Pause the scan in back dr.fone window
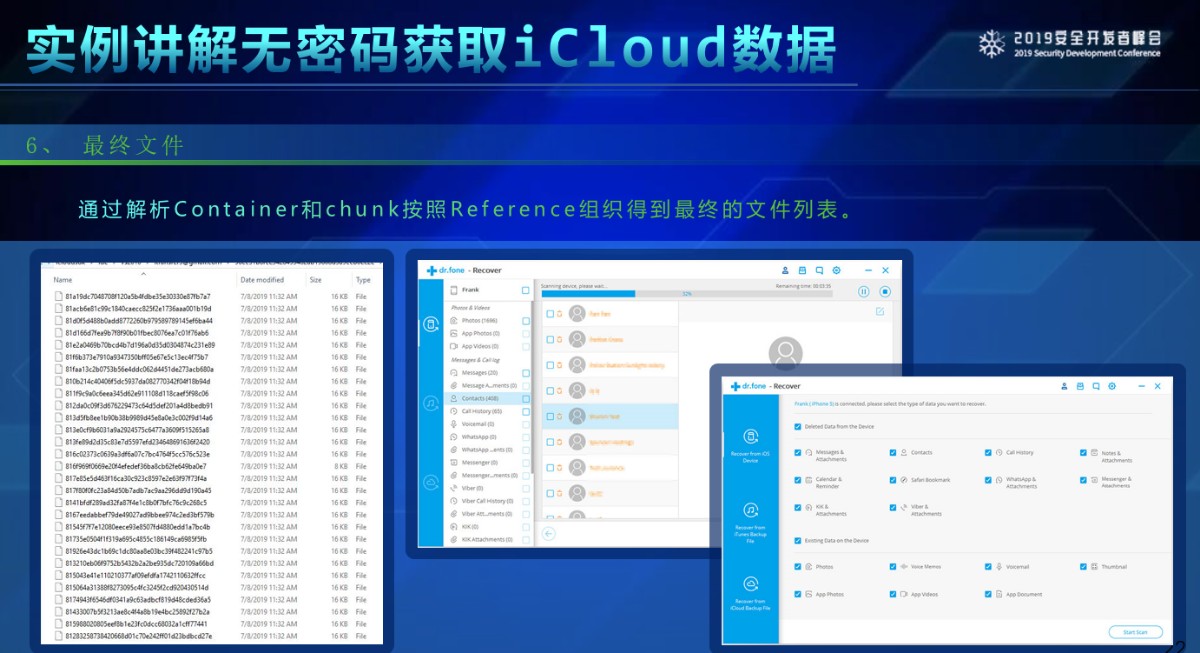 [864, 291]
